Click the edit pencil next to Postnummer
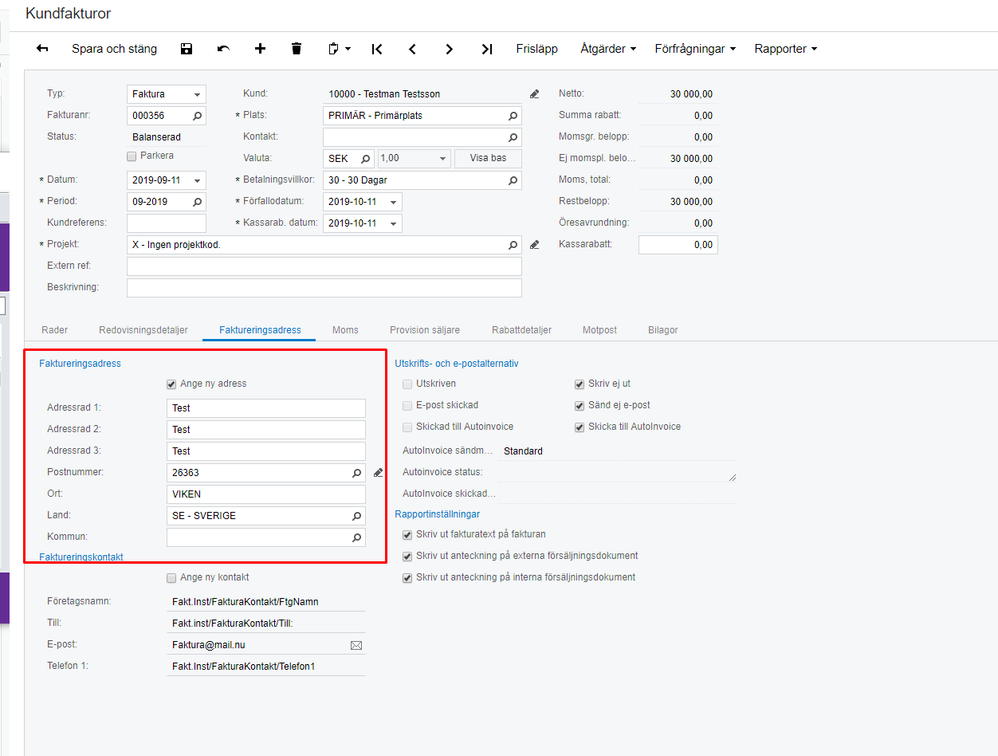 click(x=378, y=473)
